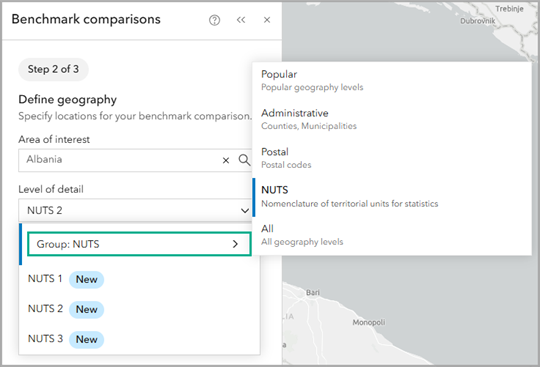Collapse the panel with the double chevron icon

(241, 20)
